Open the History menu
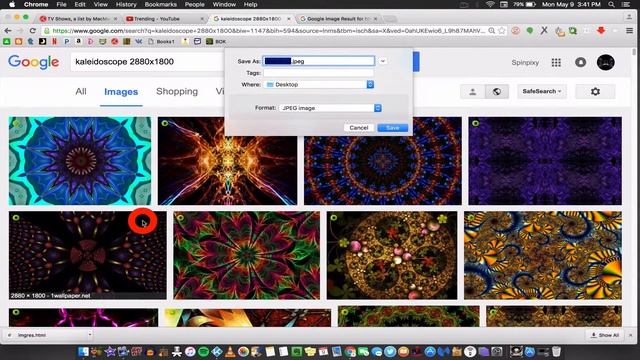 [x=126, y=4]
